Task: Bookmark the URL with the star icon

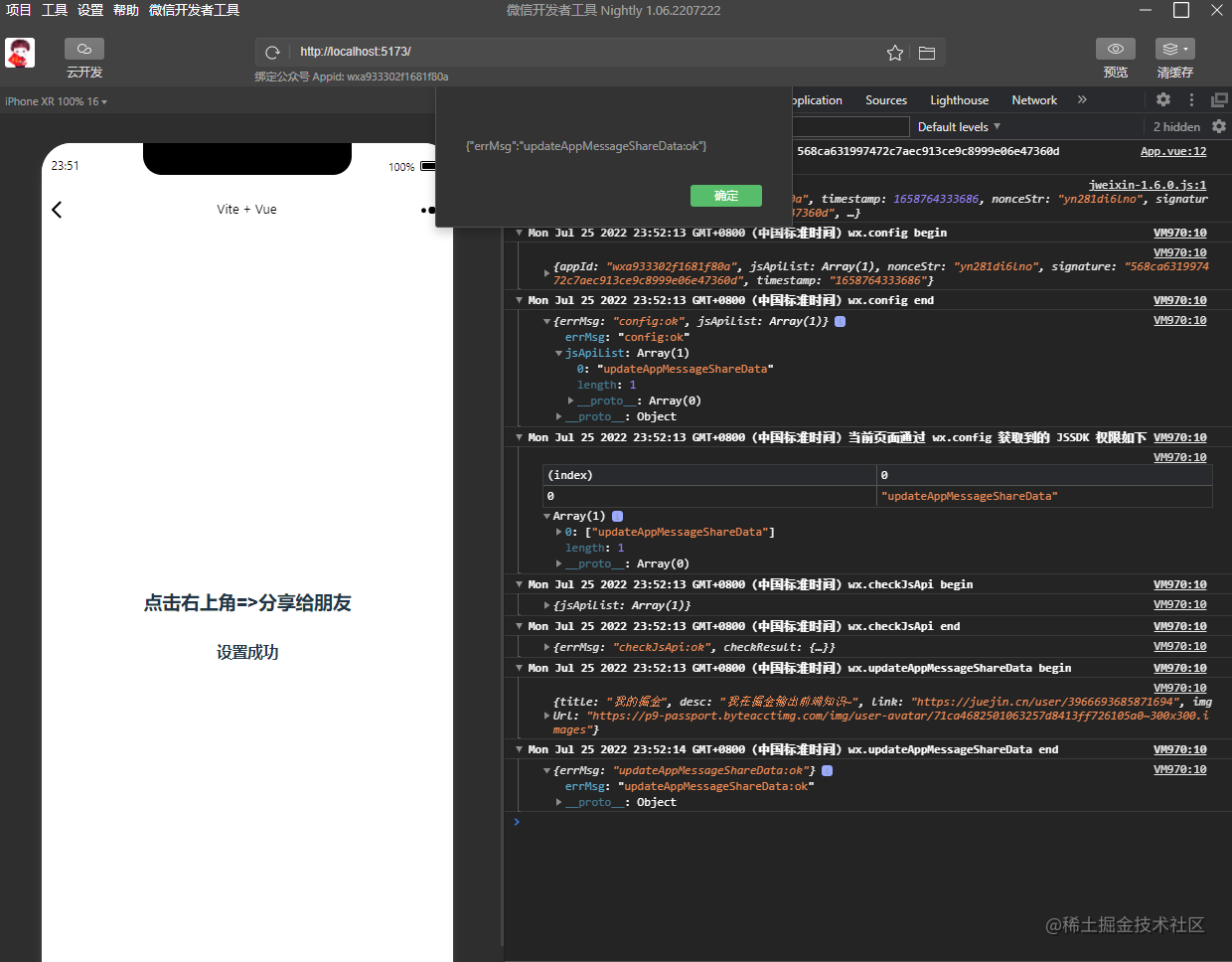Action: pyautogui.click(x=895, y=53)
